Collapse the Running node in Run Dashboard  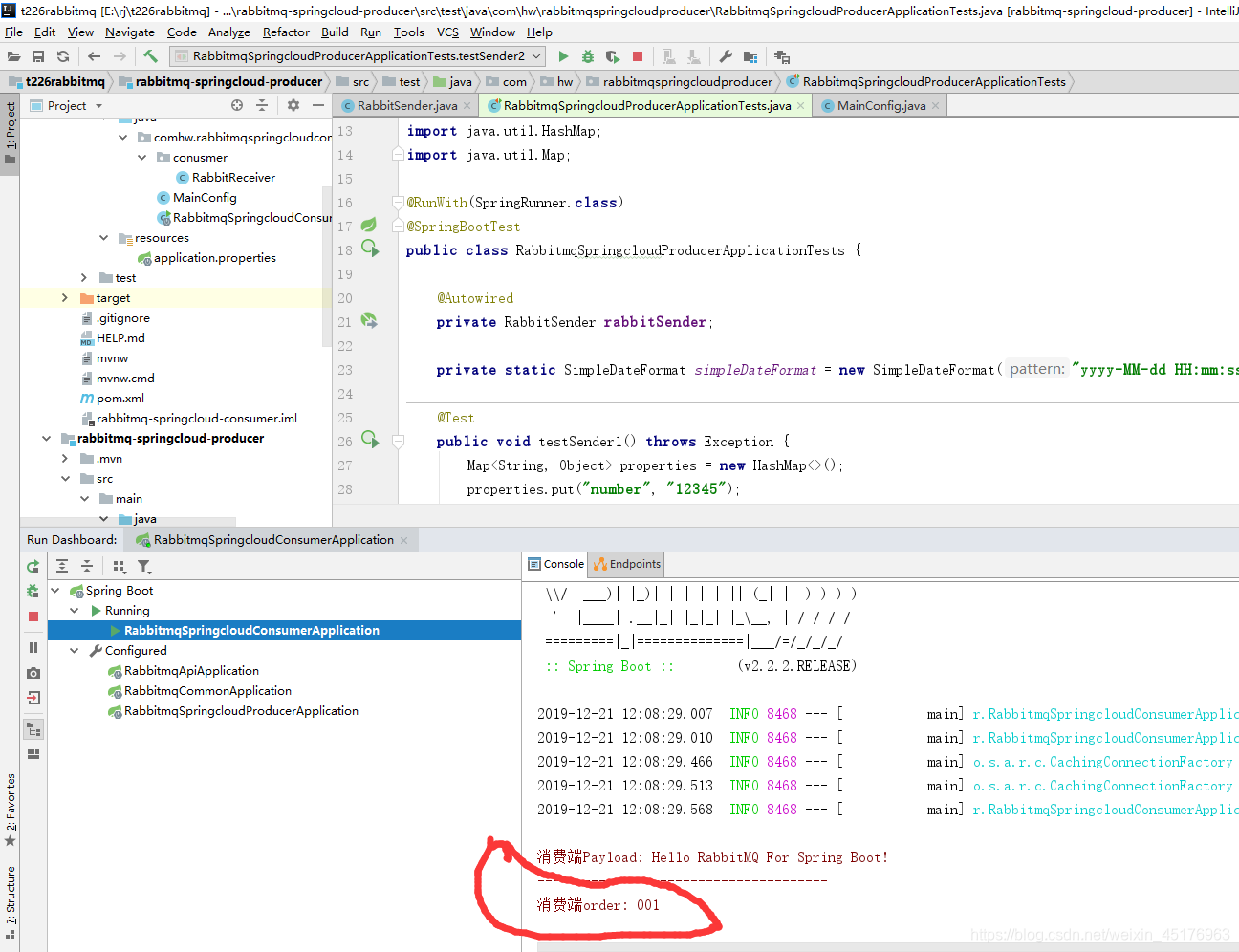point(75,611)
